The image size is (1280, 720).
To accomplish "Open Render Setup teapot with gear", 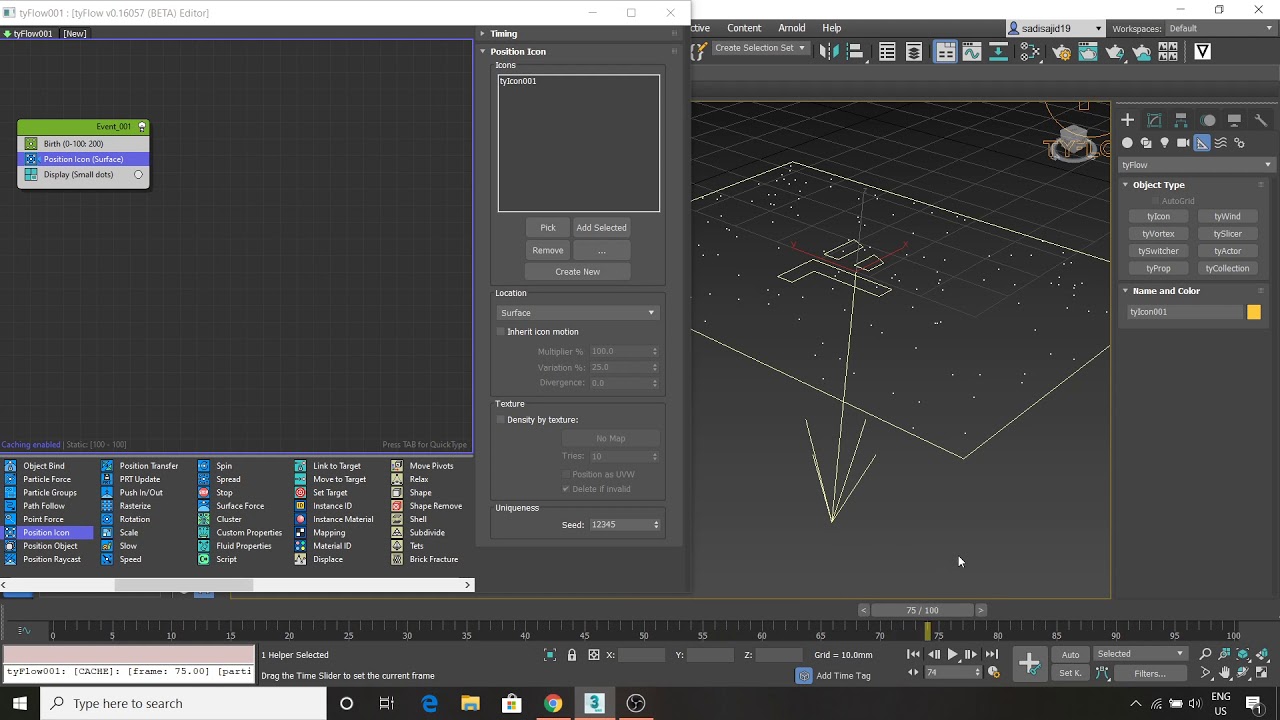I will tap(1061, 52).
